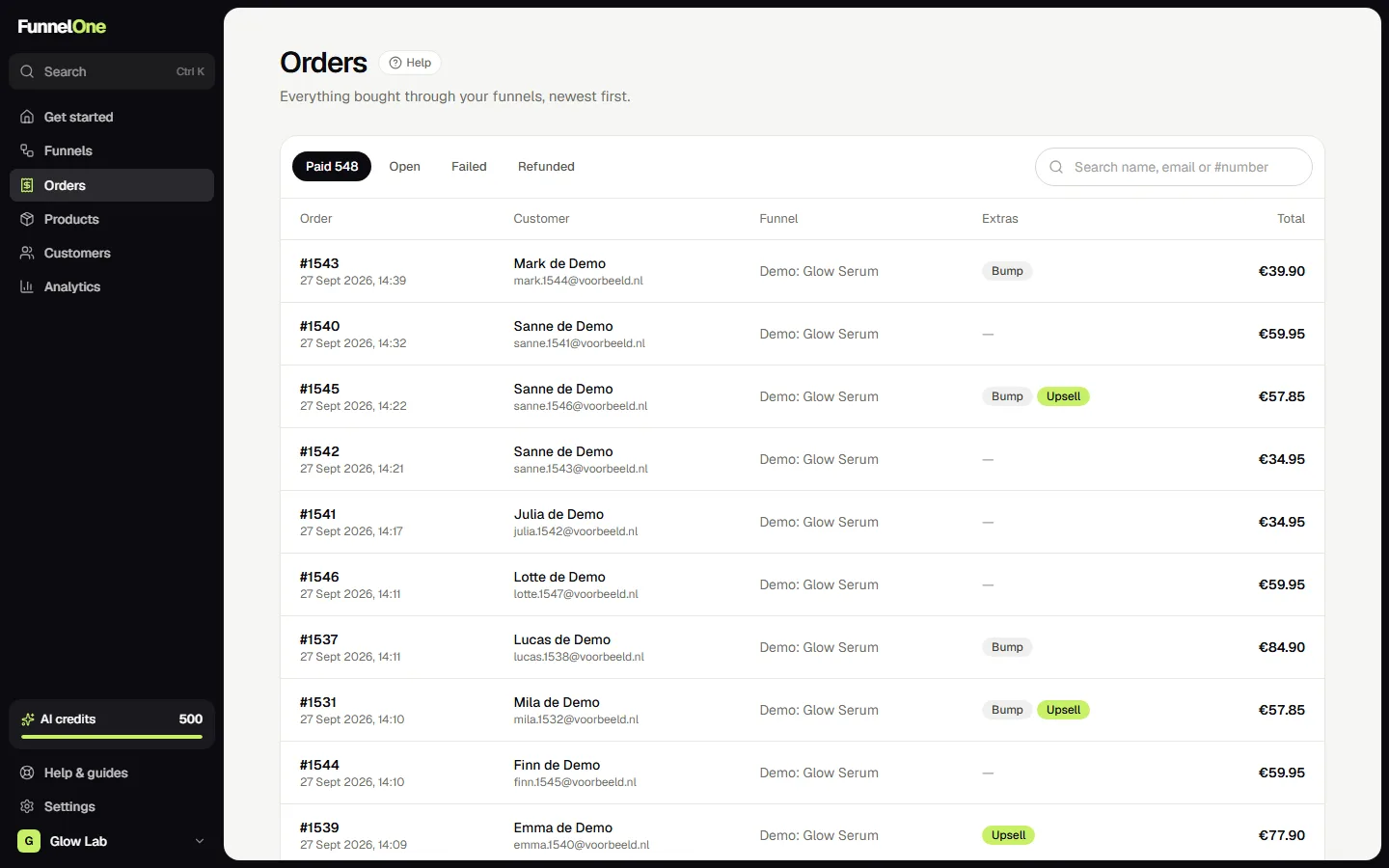The image size is (1389, 868).
Task: Click Demo: Glow Serum in order #1543 row
Action: point(819,271)
